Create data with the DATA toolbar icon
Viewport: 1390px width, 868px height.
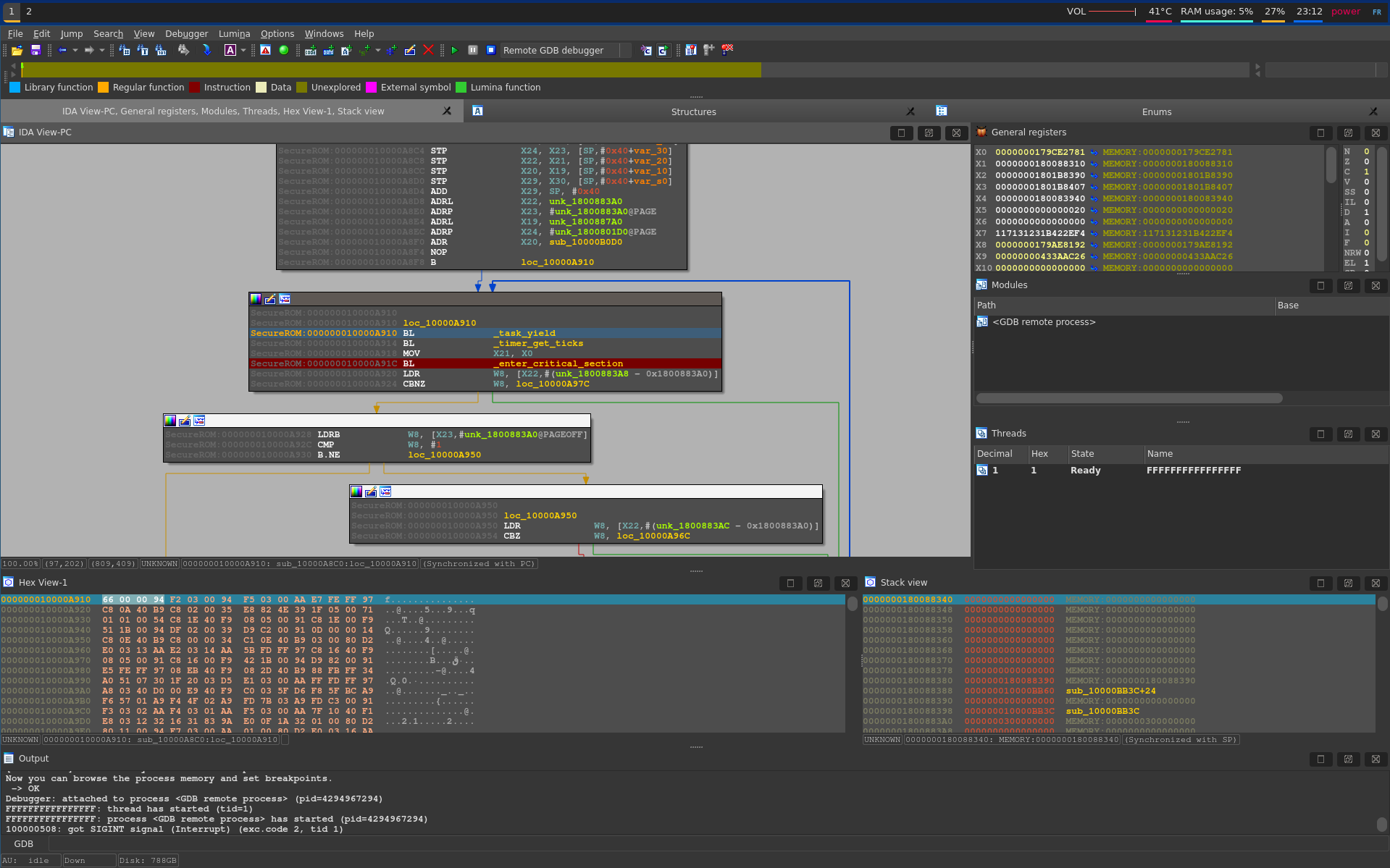pyautogui.click(x=329, y=51)
